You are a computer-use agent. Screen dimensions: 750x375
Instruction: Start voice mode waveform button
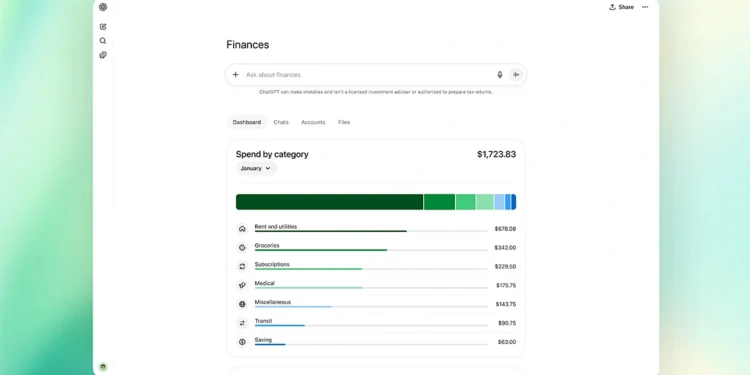(516, 75)
